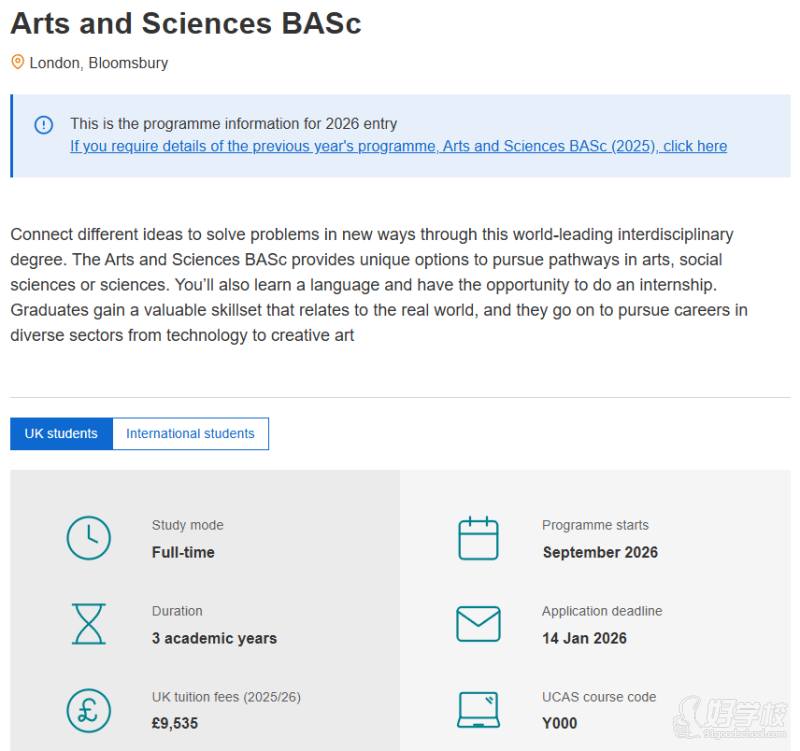Click the Full-time study mode value

coord(183,552)
